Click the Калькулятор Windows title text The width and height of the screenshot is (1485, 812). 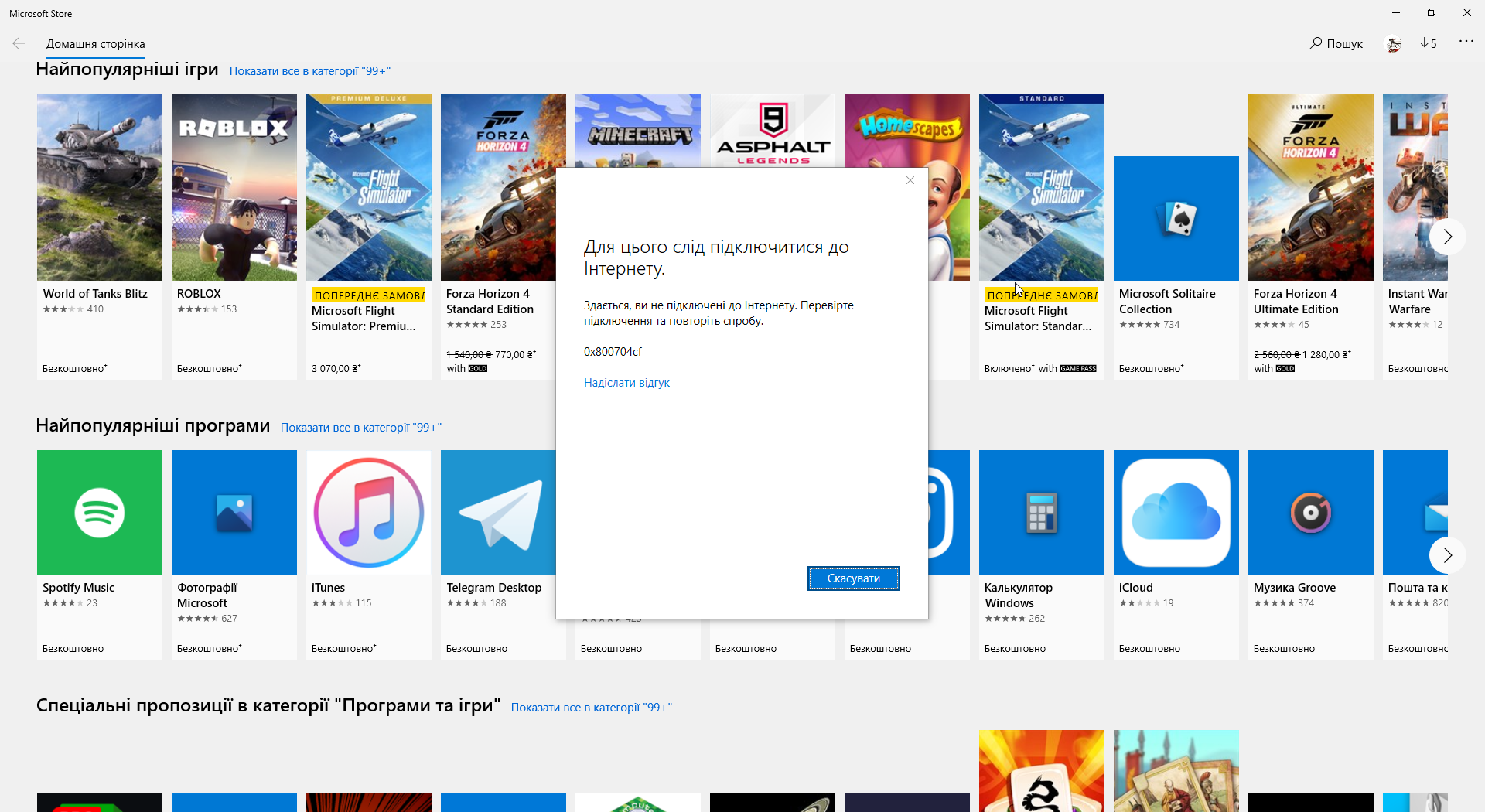pyautogui.click(x=1018, y=595)
